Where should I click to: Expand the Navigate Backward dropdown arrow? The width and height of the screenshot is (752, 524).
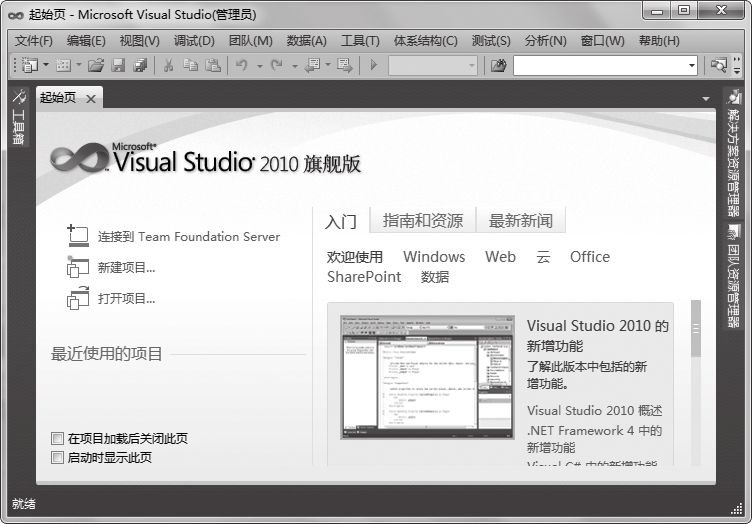pos(328,65)
